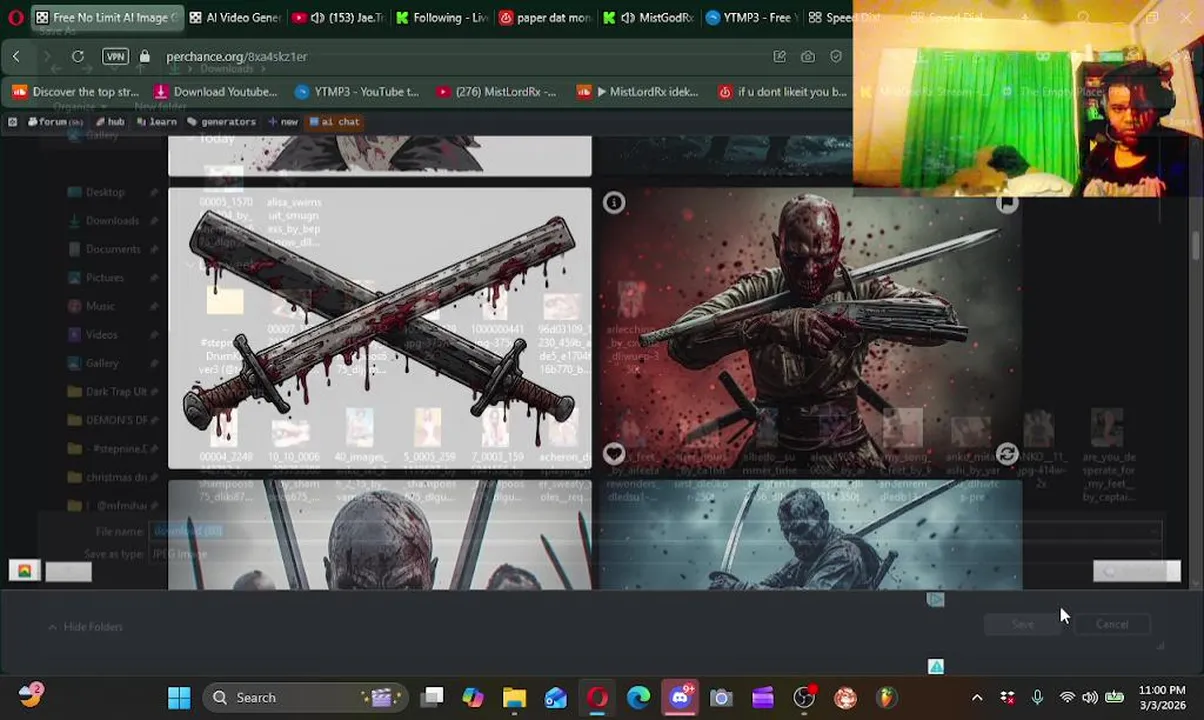Open the forum link in the perchance nav
Screen dimensions: 1204x720
(54, 122)
